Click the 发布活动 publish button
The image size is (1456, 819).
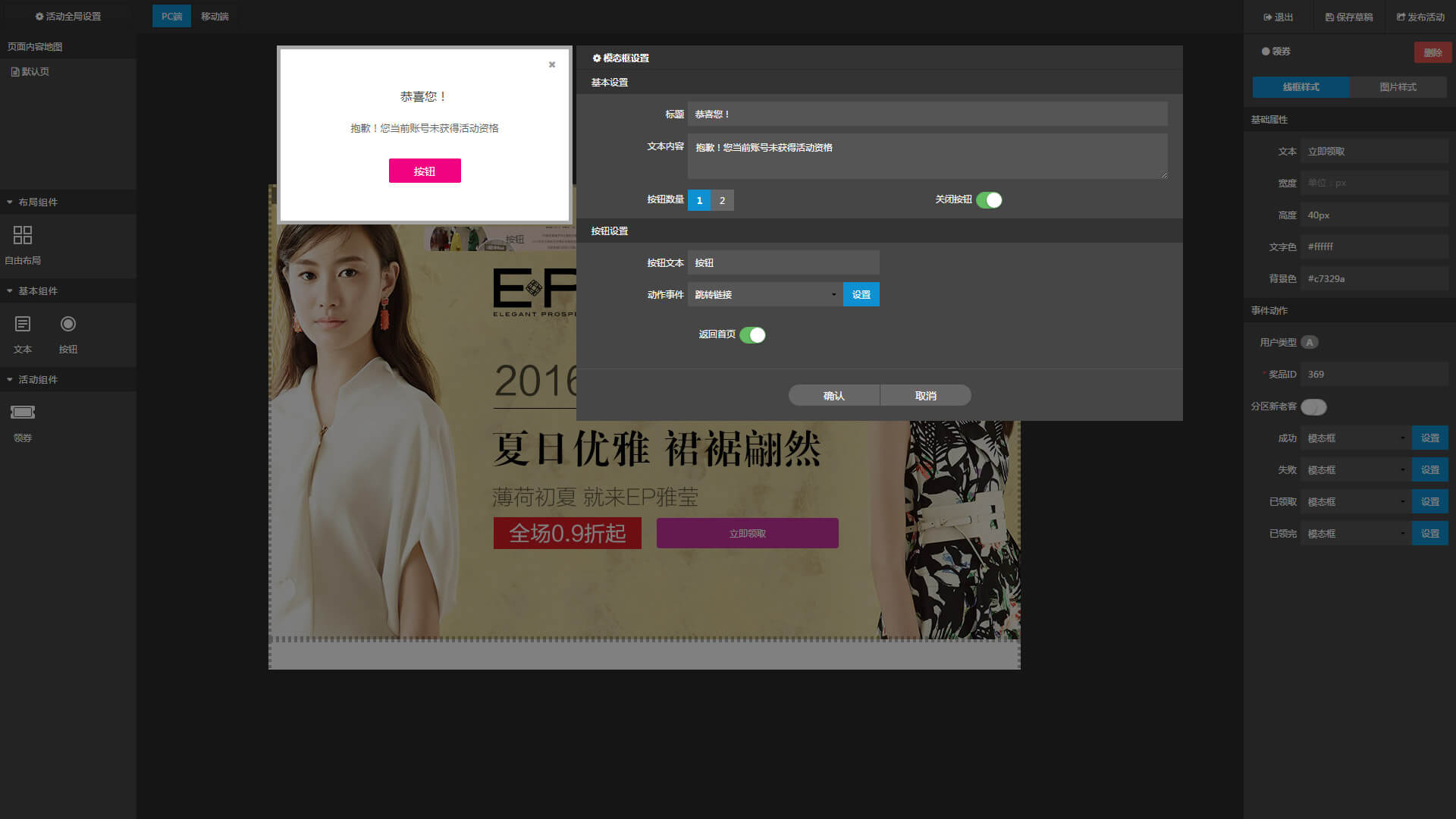point(1420,17)
